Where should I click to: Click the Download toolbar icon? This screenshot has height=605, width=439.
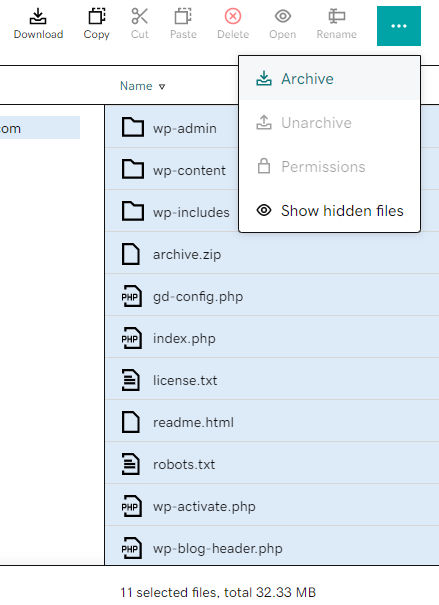pyautogui.click(x=38, y=17)
